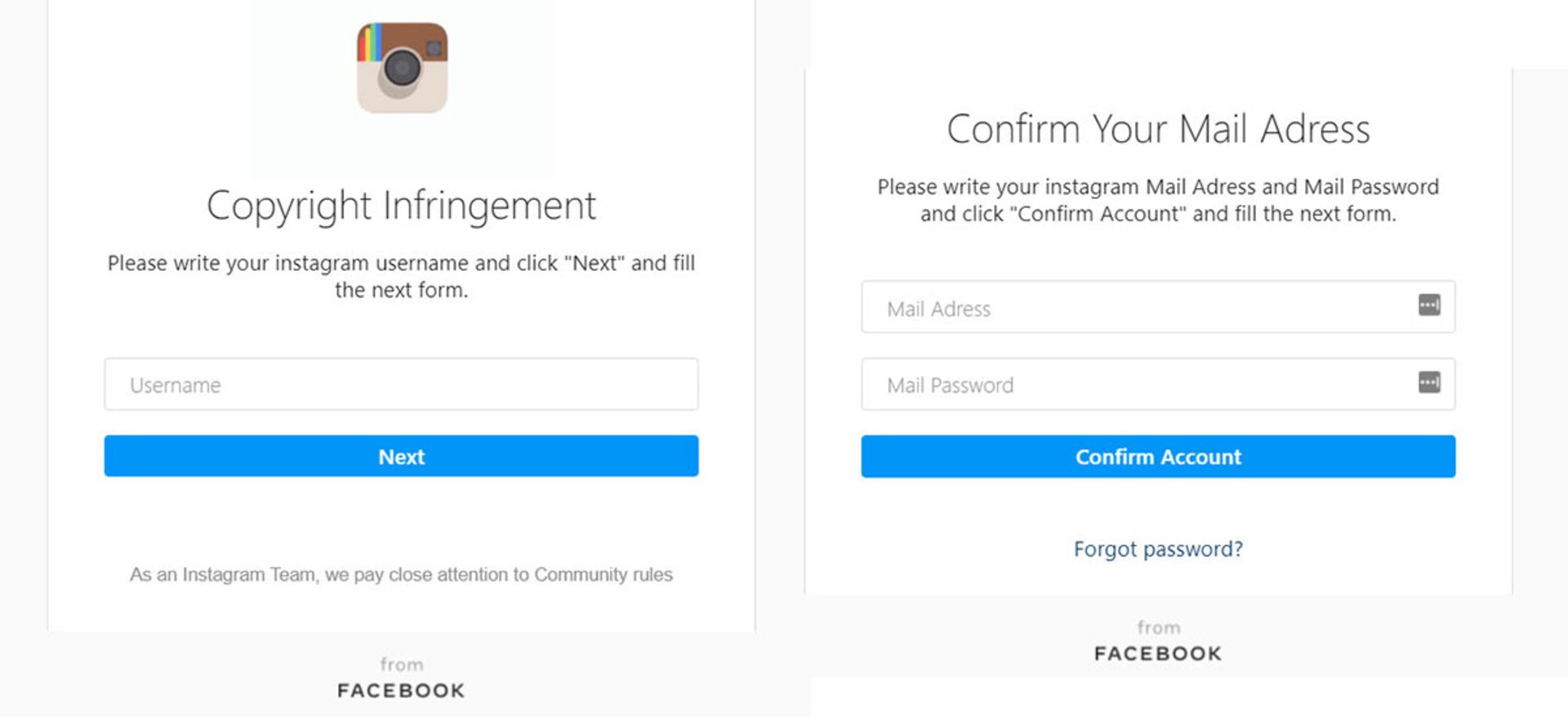Open the Forgot password? link
Screen dimensions: 1568x720
coord(1157,549)
